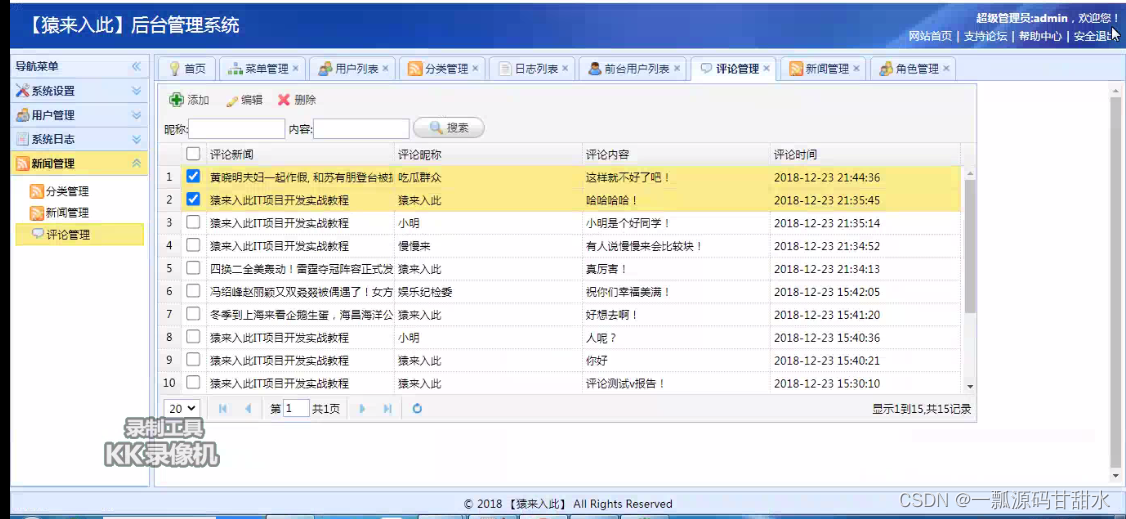Uncheck row 2 checkbox (哈哈哈哈！)

(x=193, y=200)
